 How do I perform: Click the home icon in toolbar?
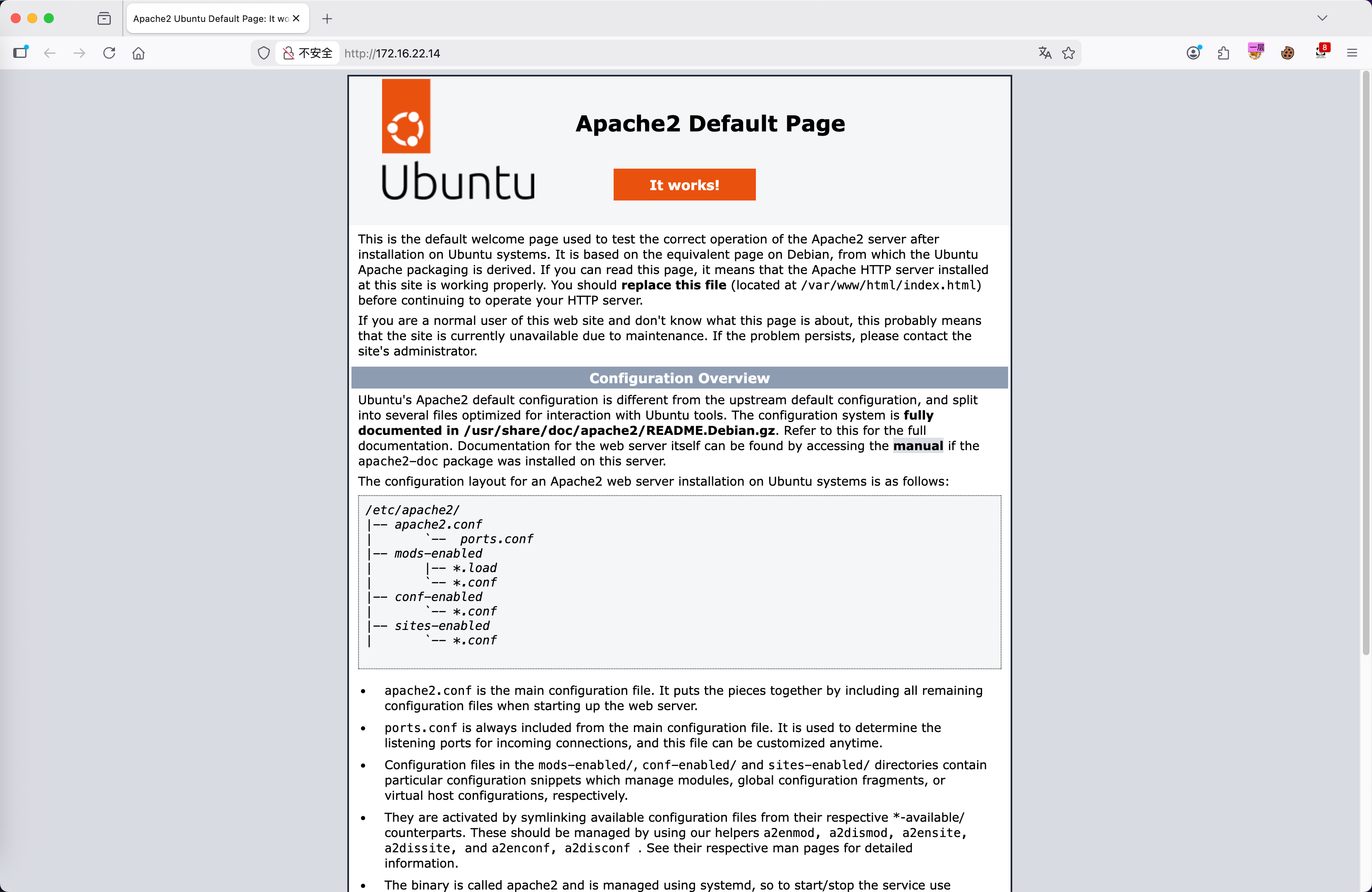pyautogui.click(x=139, y=53)
